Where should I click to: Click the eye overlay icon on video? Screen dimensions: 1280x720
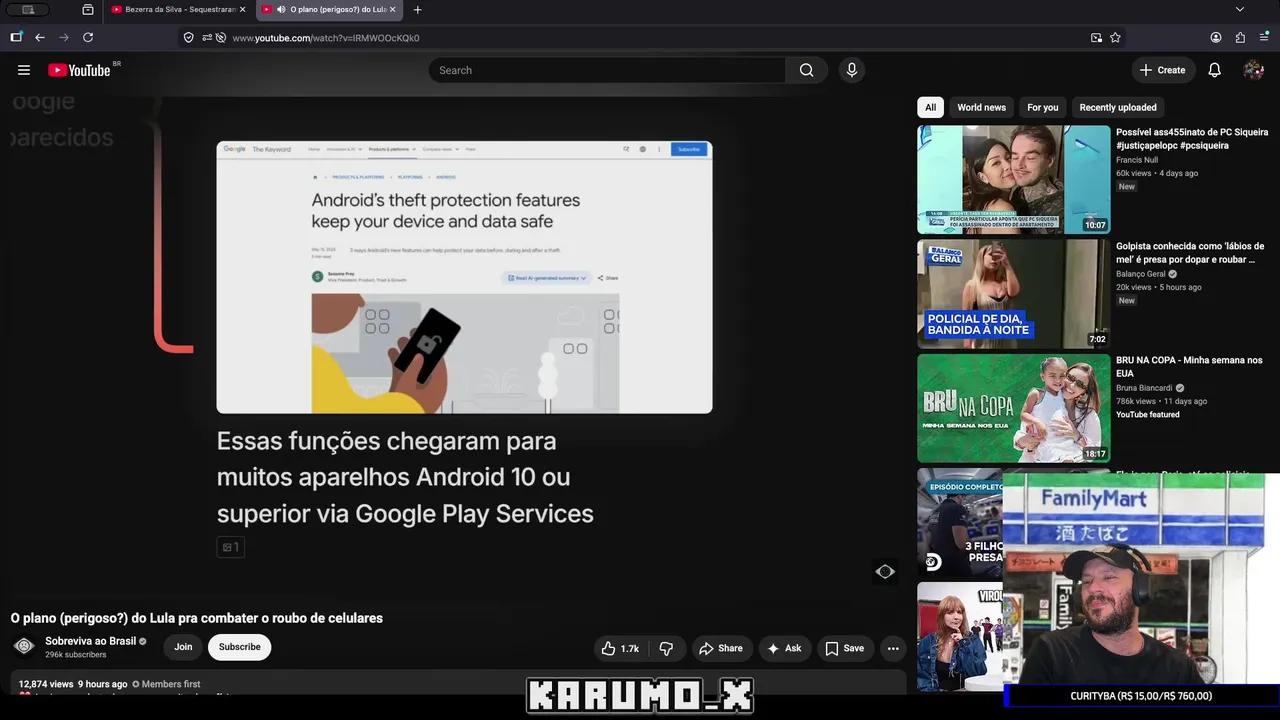click(885, 571)
